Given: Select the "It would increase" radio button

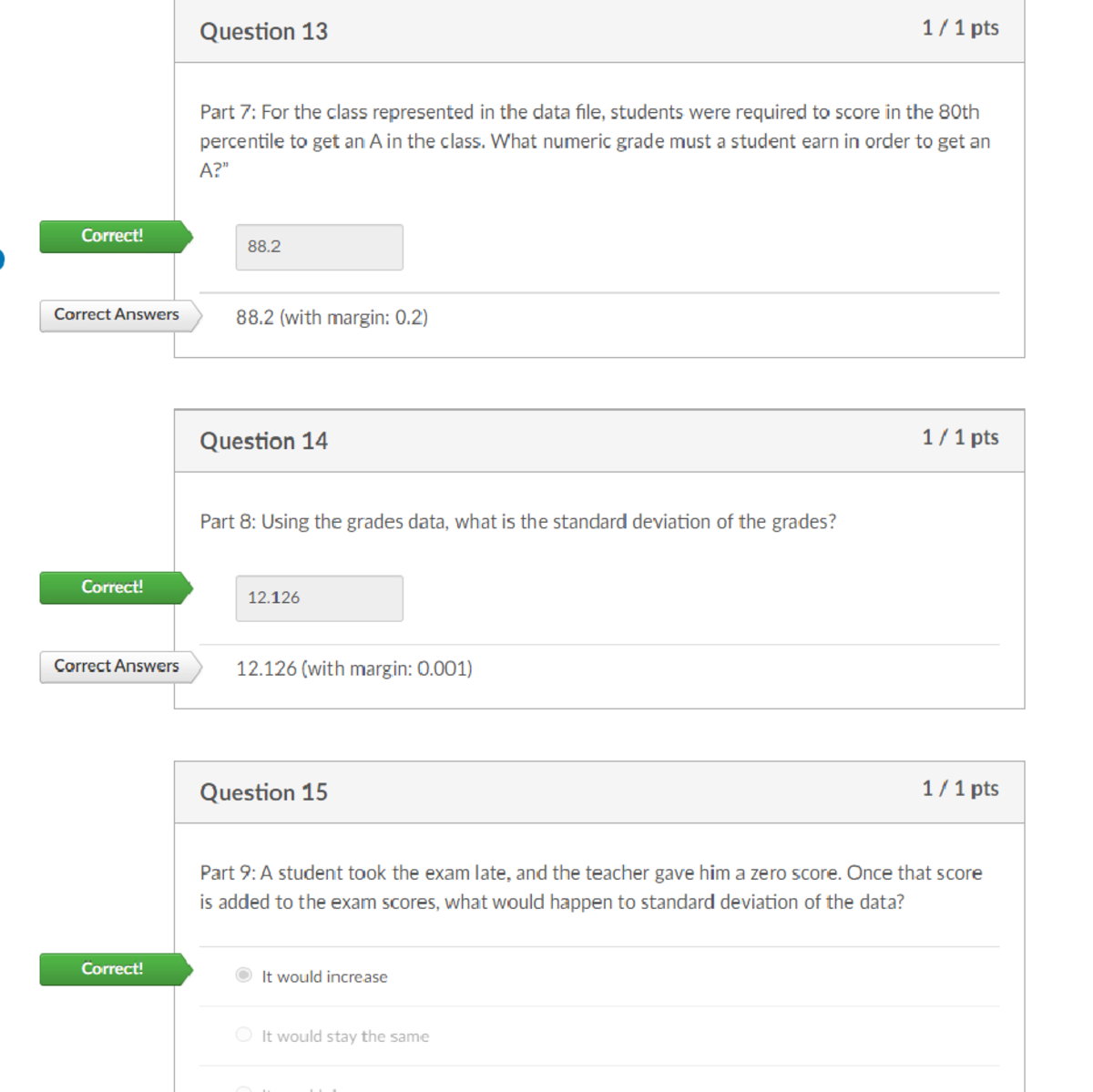Looking at the screenshot, I should click(243, 975).
